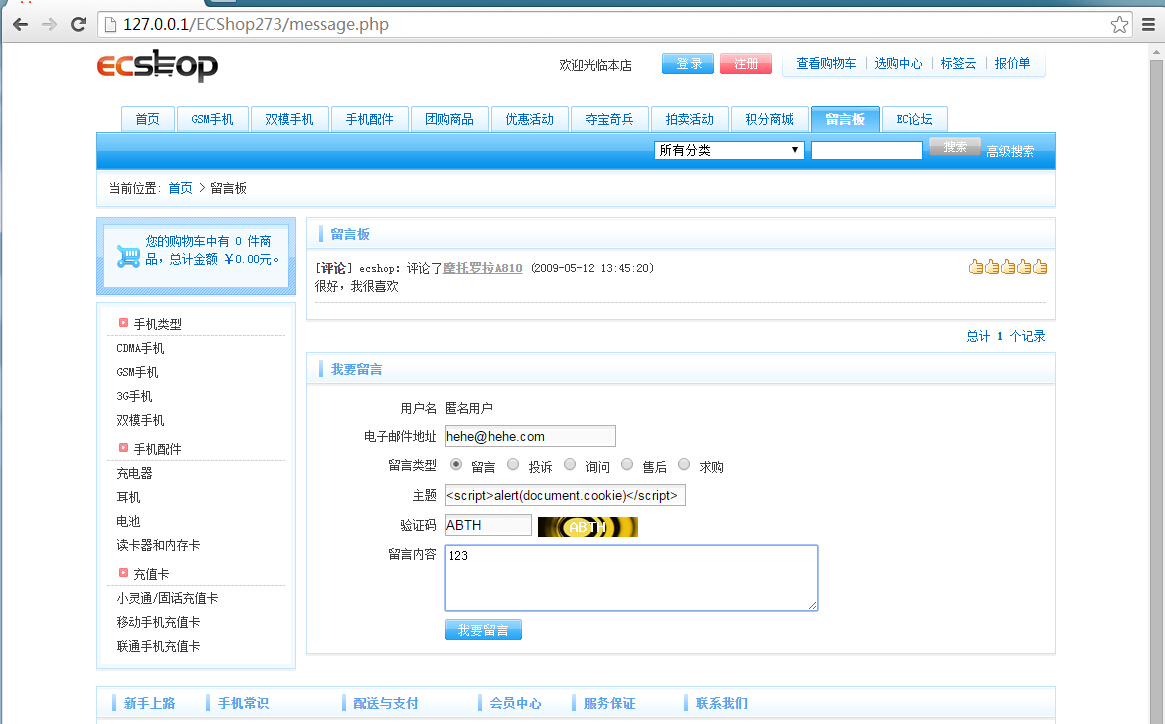Click the red 注册 register button
The width and height of the screenshot is (1165, 724).
746,64
